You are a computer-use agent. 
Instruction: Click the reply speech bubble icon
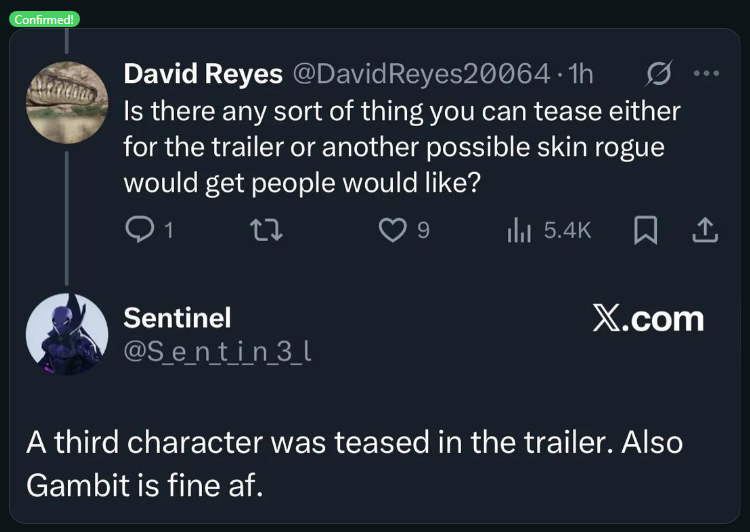pos(138,230)
